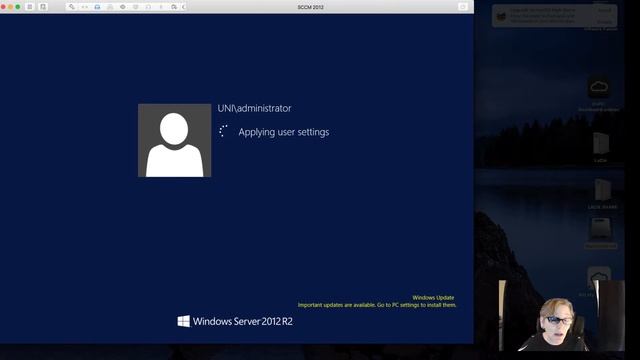Image resolution: width=640 pixels, height=360 pixels.
Task: Click the upper button in notification banner
Action: (x=604, y=10)
